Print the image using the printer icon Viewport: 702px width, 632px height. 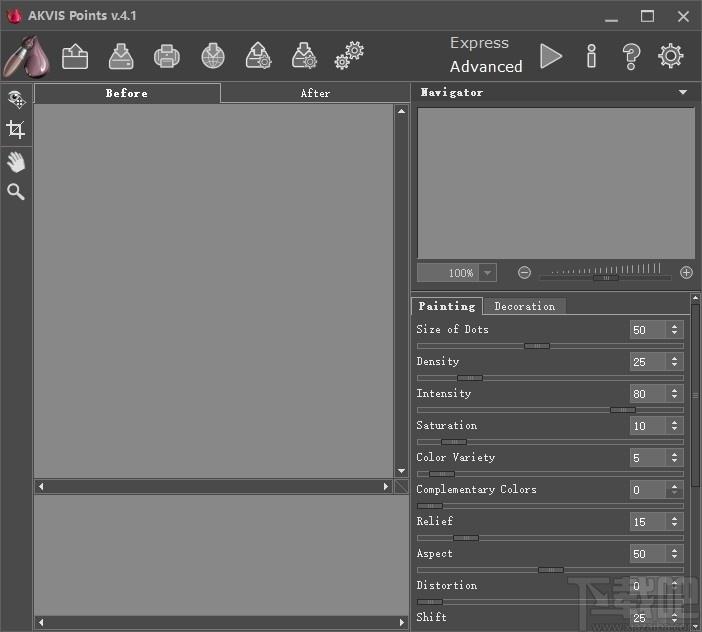[x=167, y=56]
